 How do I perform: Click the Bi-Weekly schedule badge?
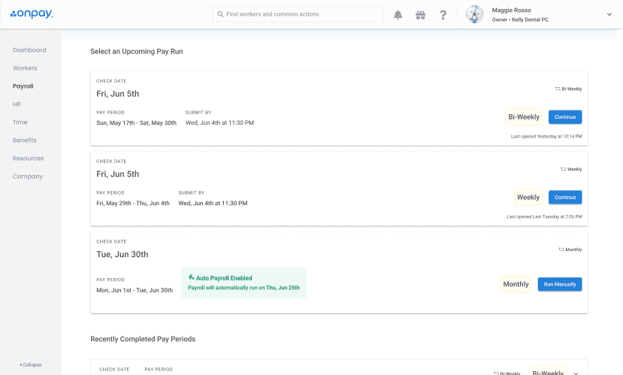coord(524,117)
